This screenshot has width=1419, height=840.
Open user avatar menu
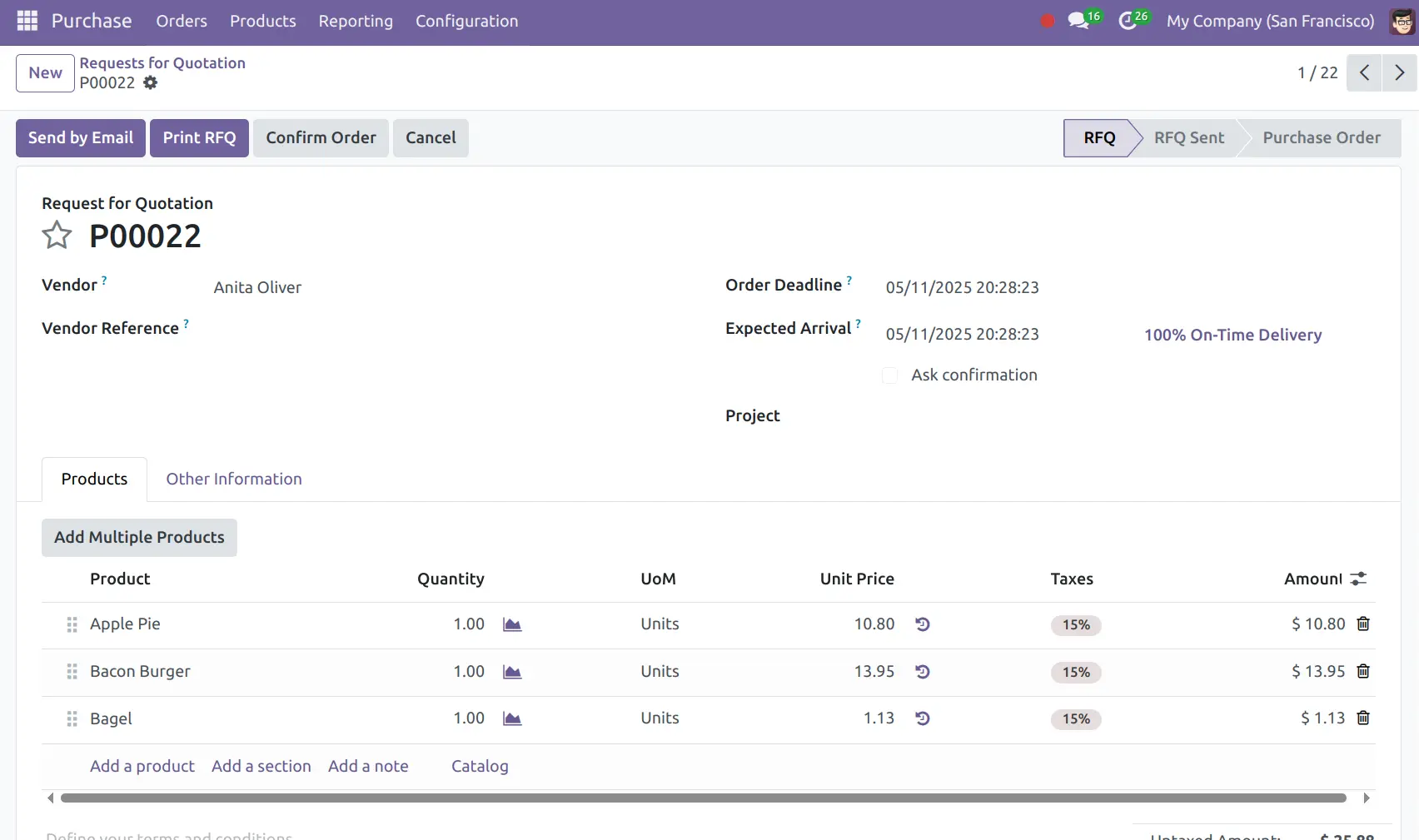1402,21
